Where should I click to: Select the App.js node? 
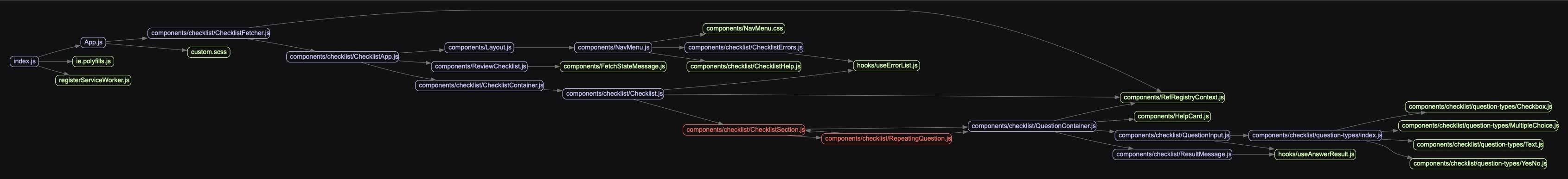click(93, 43)
